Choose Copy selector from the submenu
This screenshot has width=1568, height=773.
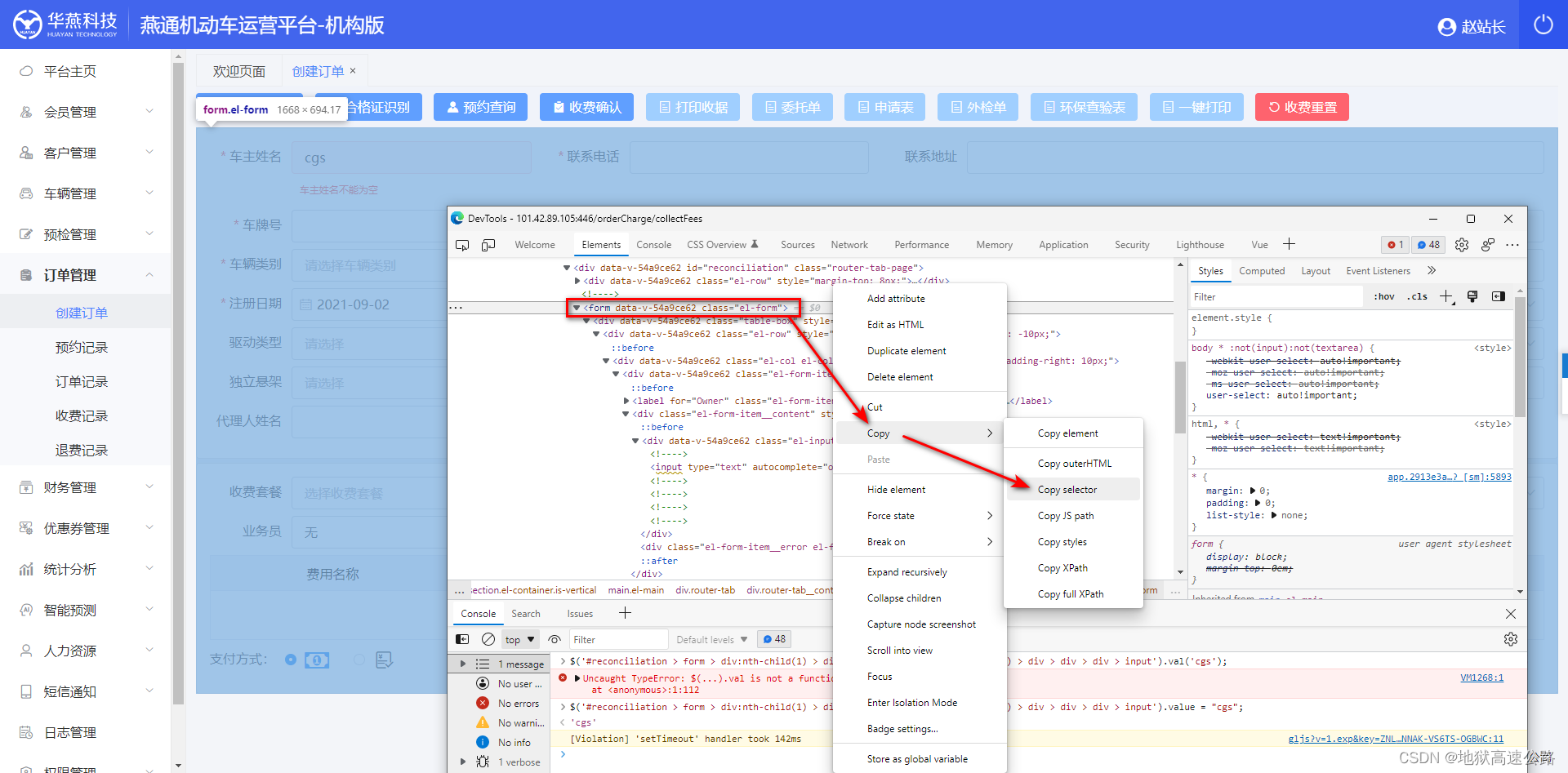[1072, 490]
